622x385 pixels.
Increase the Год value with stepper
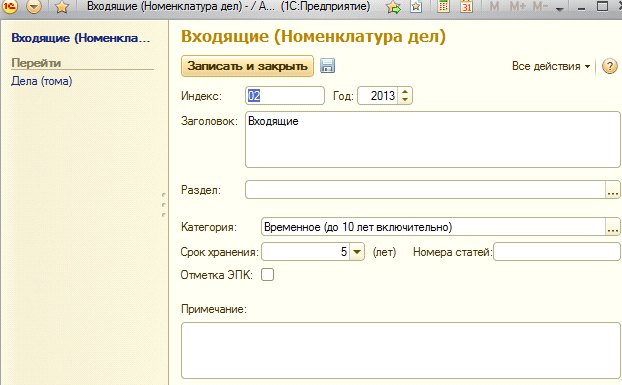coord(405,92)
